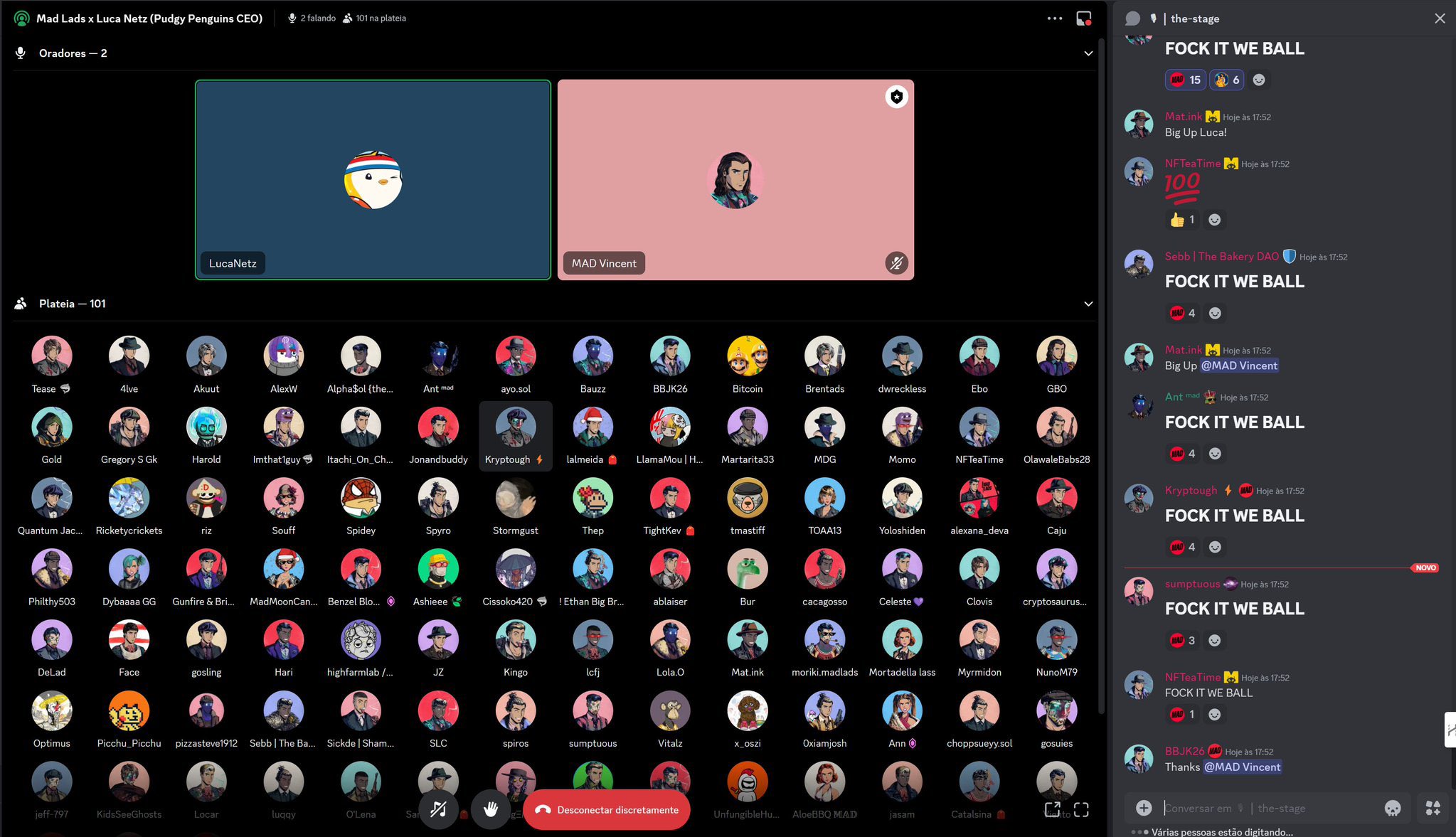Close the the-stage chat panel
Image resolution: width=1456 pixels, height=837 pixels.
click(x=1440, y=18)
